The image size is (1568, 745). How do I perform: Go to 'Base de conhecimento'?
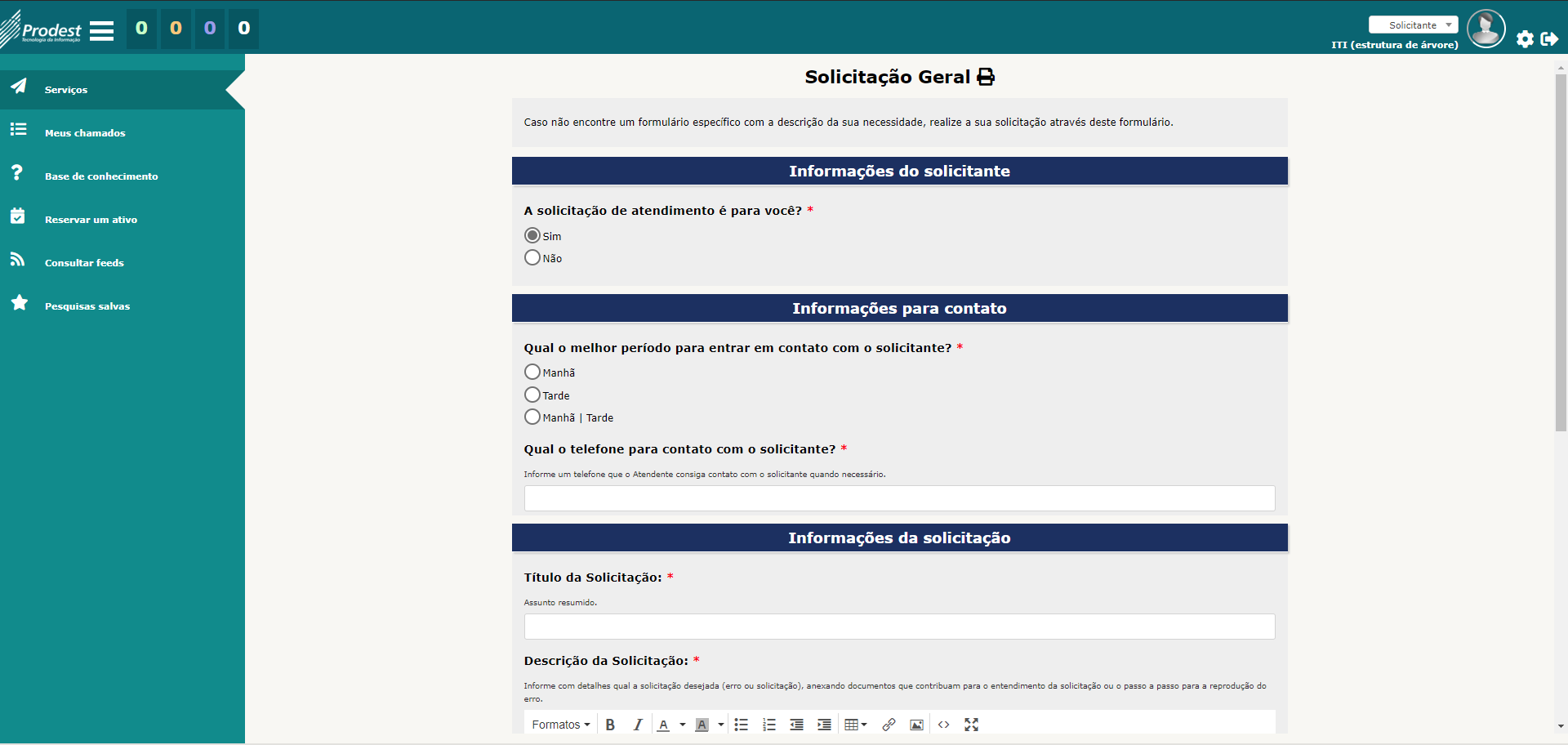[x=101, y=176]
